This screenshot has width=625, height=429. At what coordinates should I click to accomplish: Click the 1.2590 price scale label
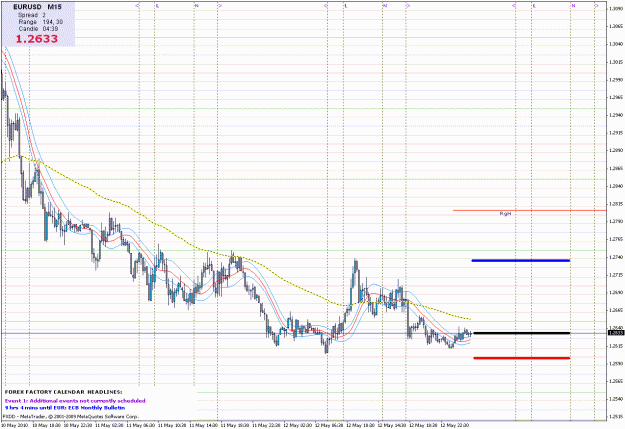coord(616,364)
